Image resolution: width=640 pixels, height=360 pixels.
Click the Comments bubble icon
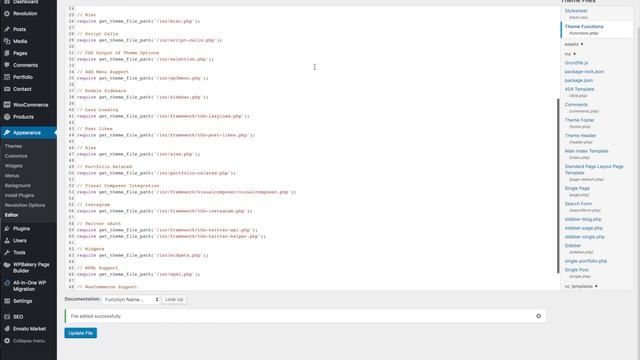click(x=7, y=65)
